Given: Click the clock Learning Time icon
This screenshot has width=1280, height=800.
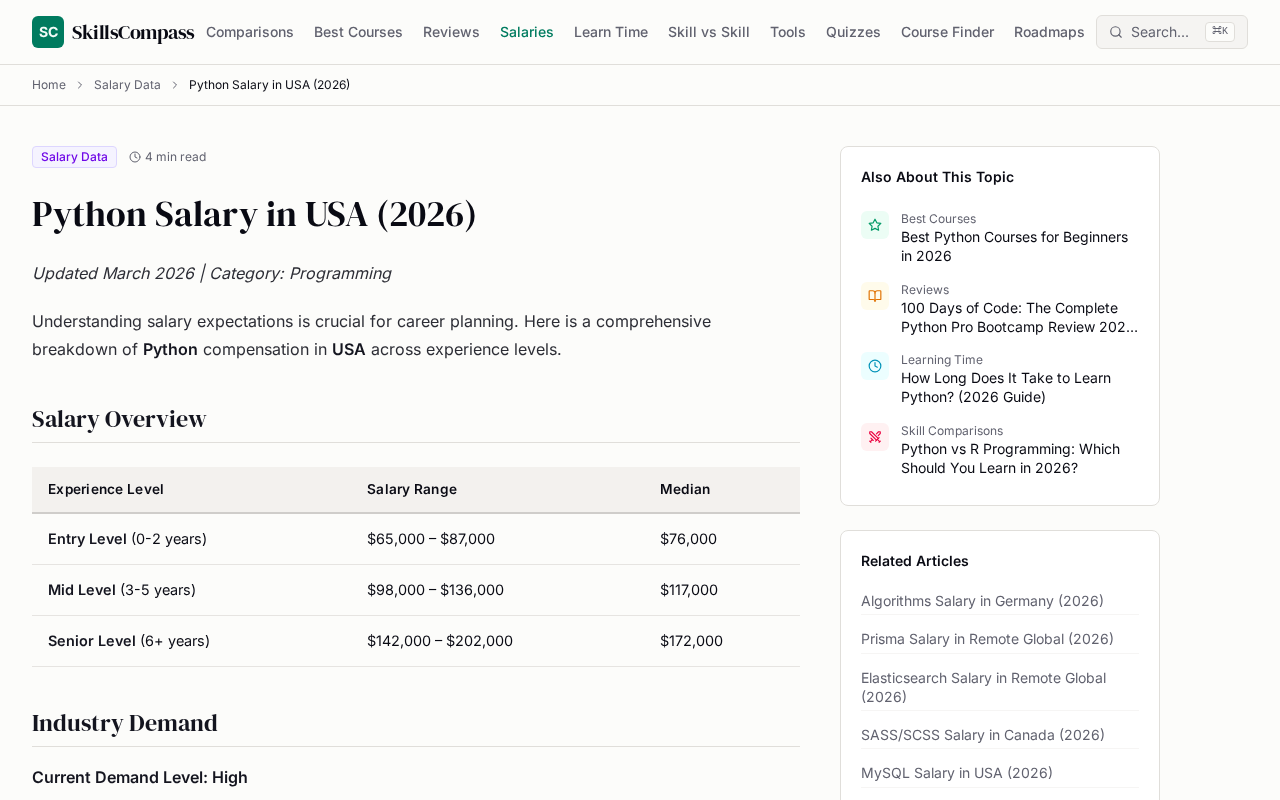Looking at the screenshot, I should (875, 366).
